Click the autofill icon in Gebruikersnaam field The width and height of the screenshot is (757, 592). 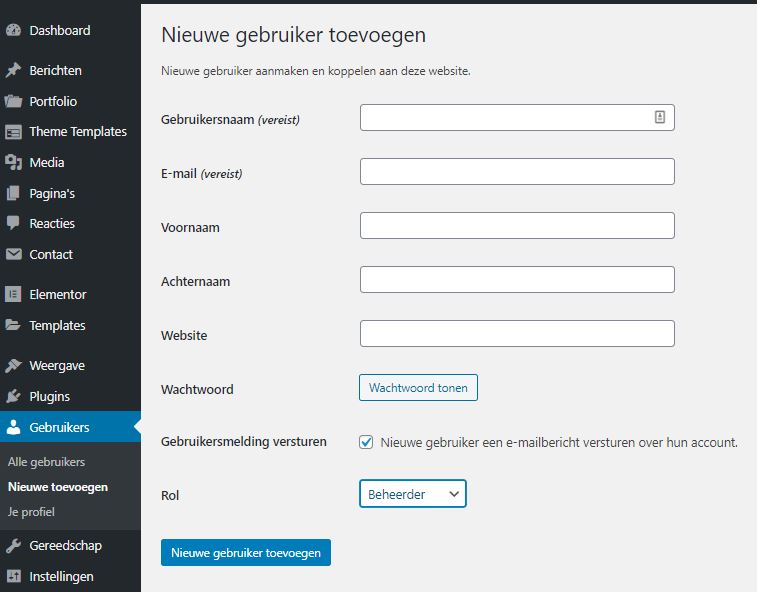click(660, 117)
